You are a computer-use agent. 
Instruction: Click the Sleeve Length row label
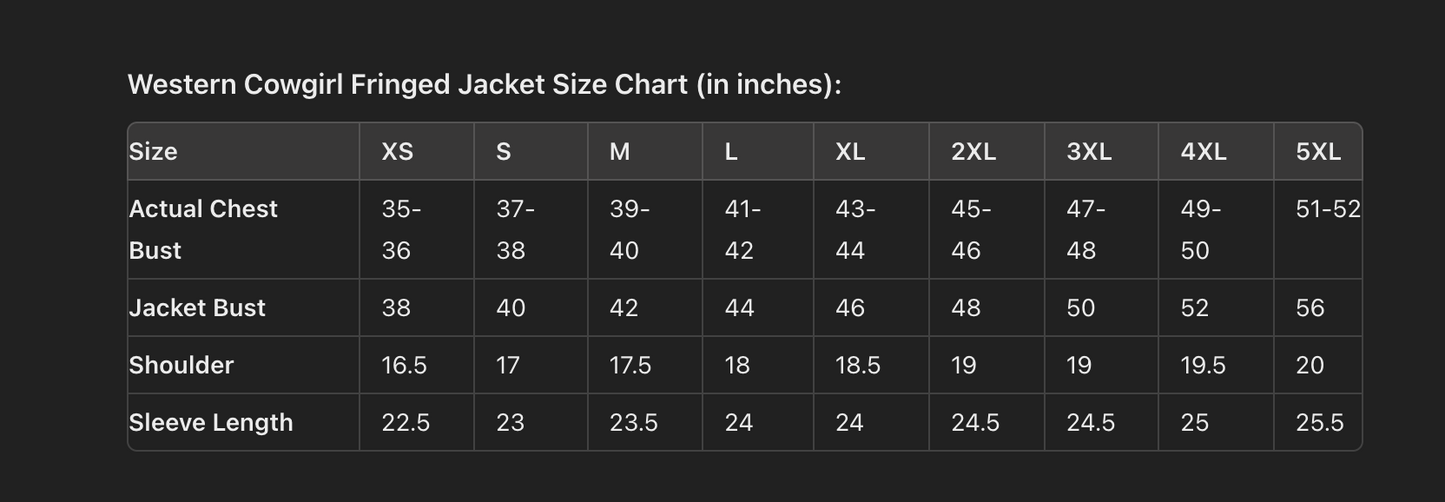click(211, 423)
